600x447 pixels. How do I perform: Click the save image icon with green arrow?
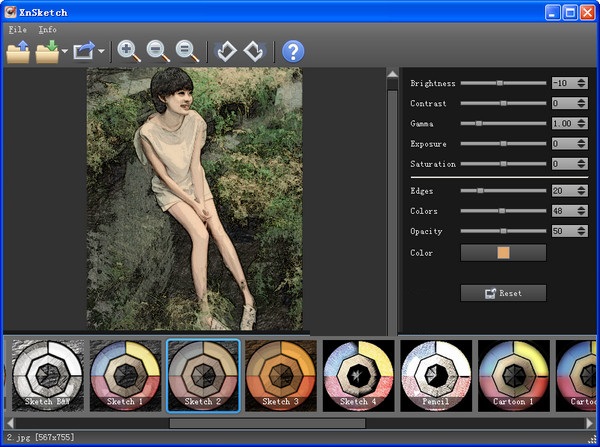pyautogui.click(x=47, y=51)
